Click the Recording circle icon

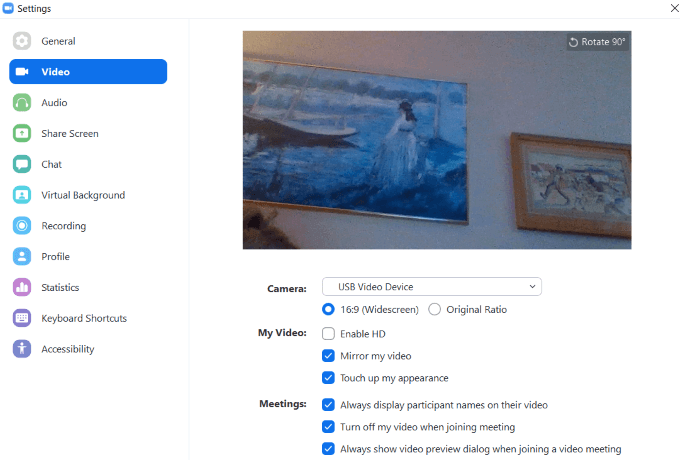pos(22,226)
